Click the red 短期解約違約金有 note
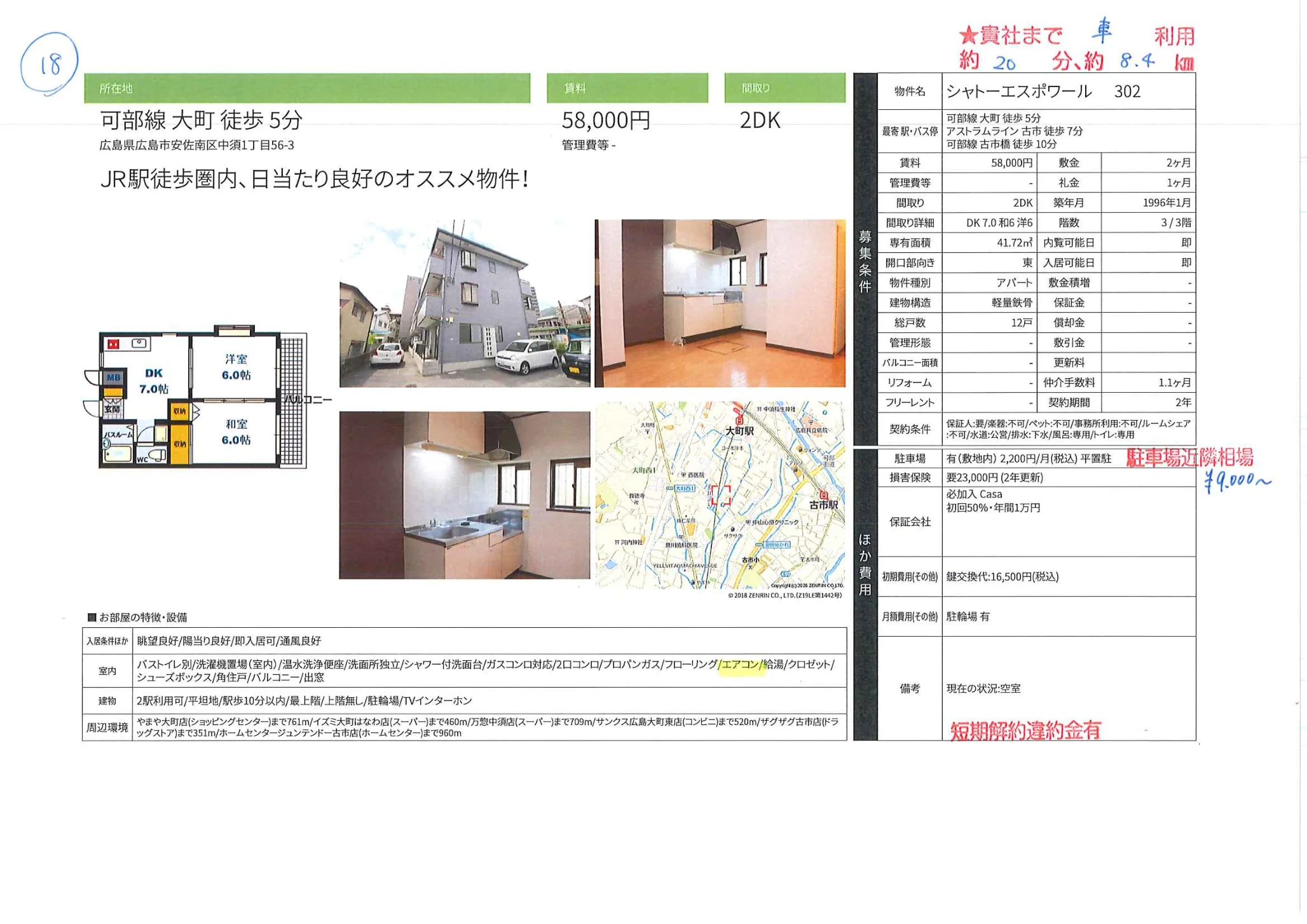 1025,731
